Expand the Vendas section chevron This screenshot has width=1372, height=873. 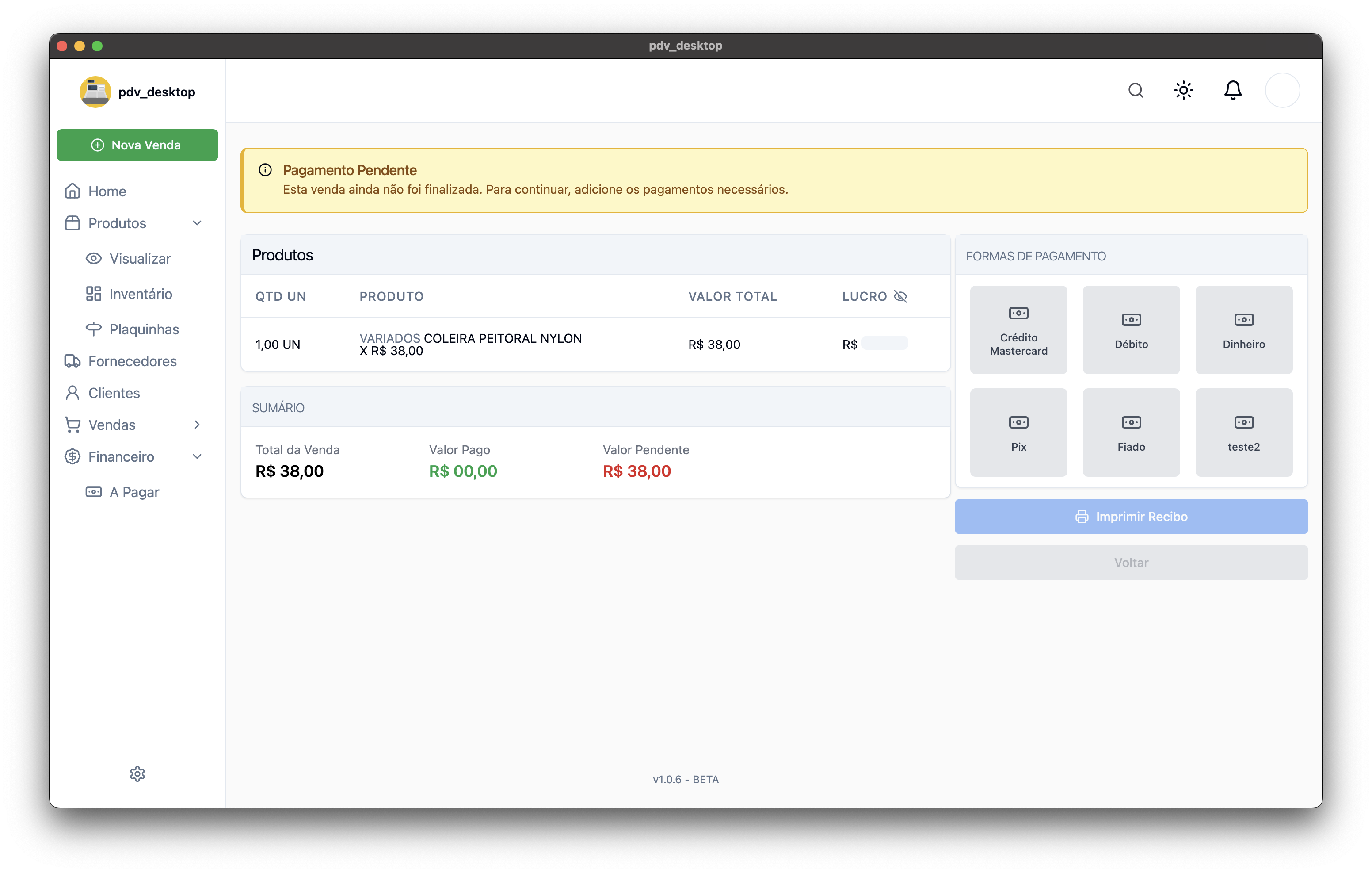(197, 425)
